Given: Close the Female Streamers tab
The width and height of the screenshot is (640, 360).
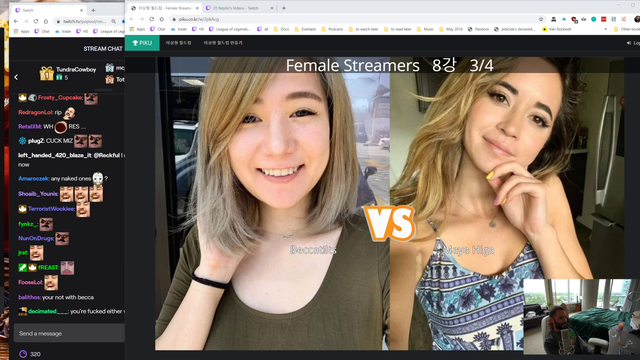Looking at the screenshot, I should click(197, 8).
